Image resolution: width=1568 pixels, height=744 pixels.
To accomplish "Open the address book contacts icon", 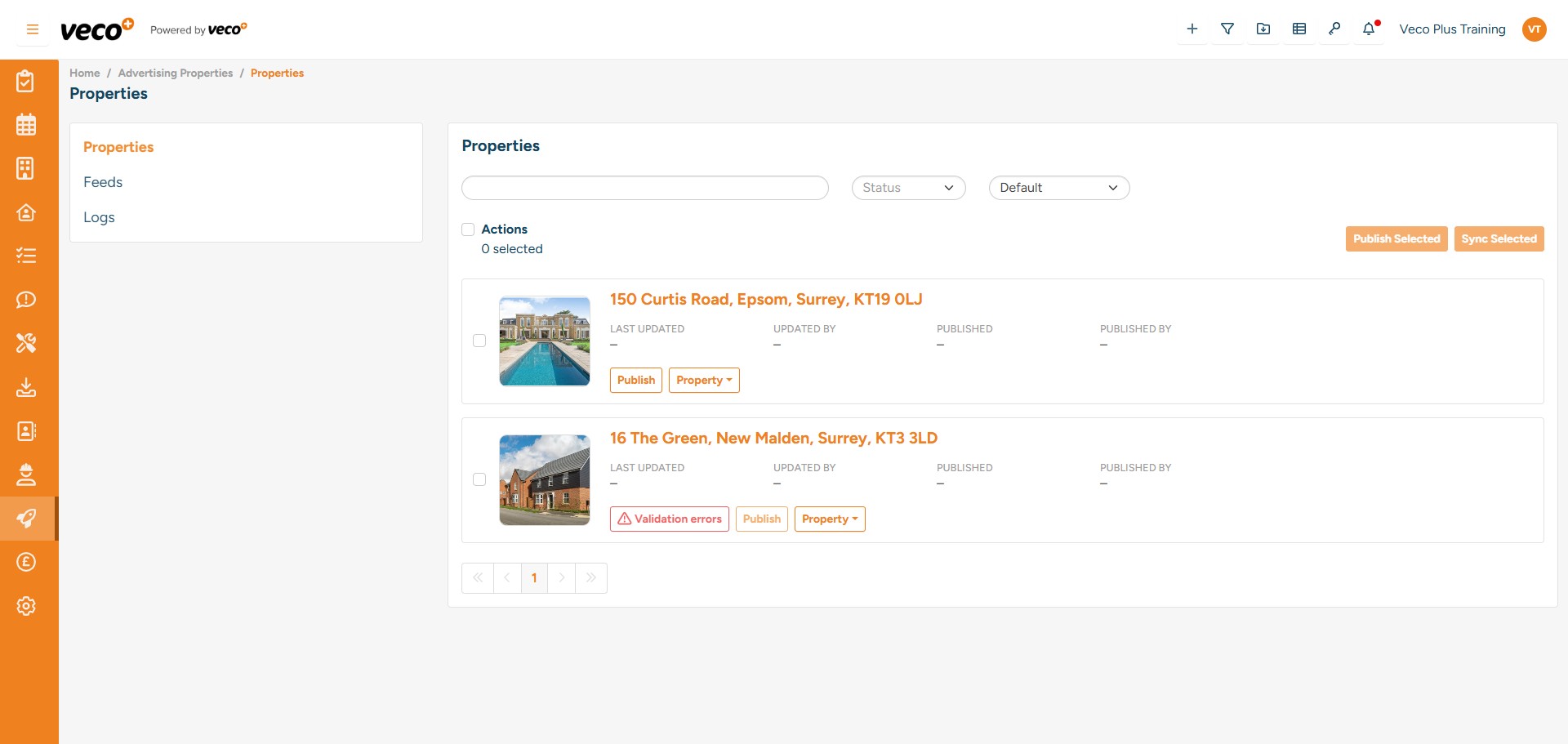I will click(x=27, y=431).
